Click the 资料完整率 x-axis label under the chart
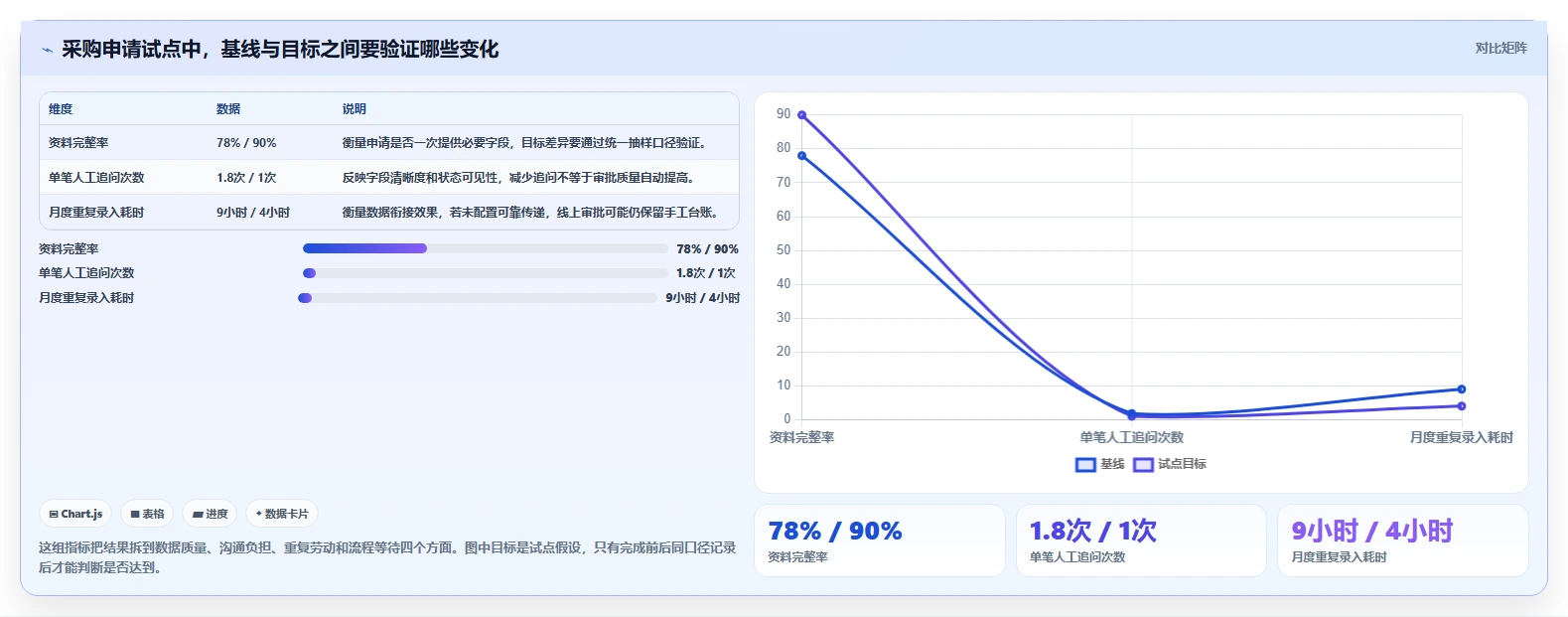 802,437
